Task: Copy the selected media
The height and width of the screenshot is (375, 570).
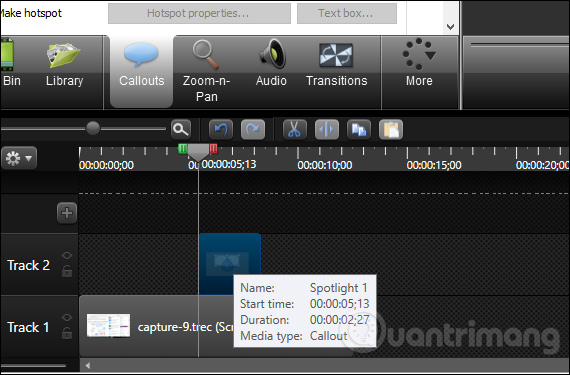Action: [x=359, y=129]
